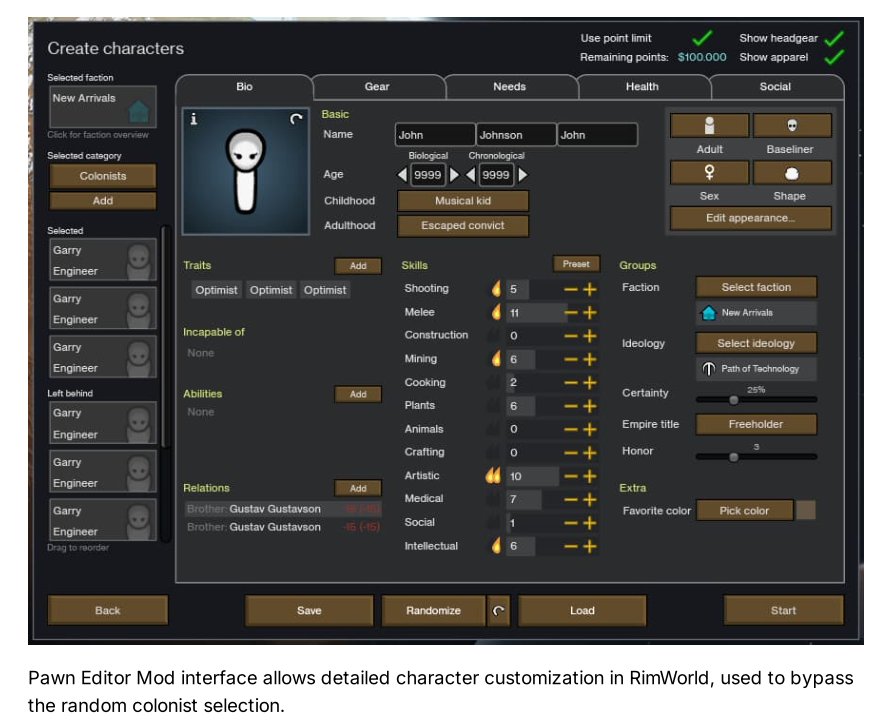Switch to the Bio tab
The width and height of the screenshot is (874, 728).
[x=244, y=87]
